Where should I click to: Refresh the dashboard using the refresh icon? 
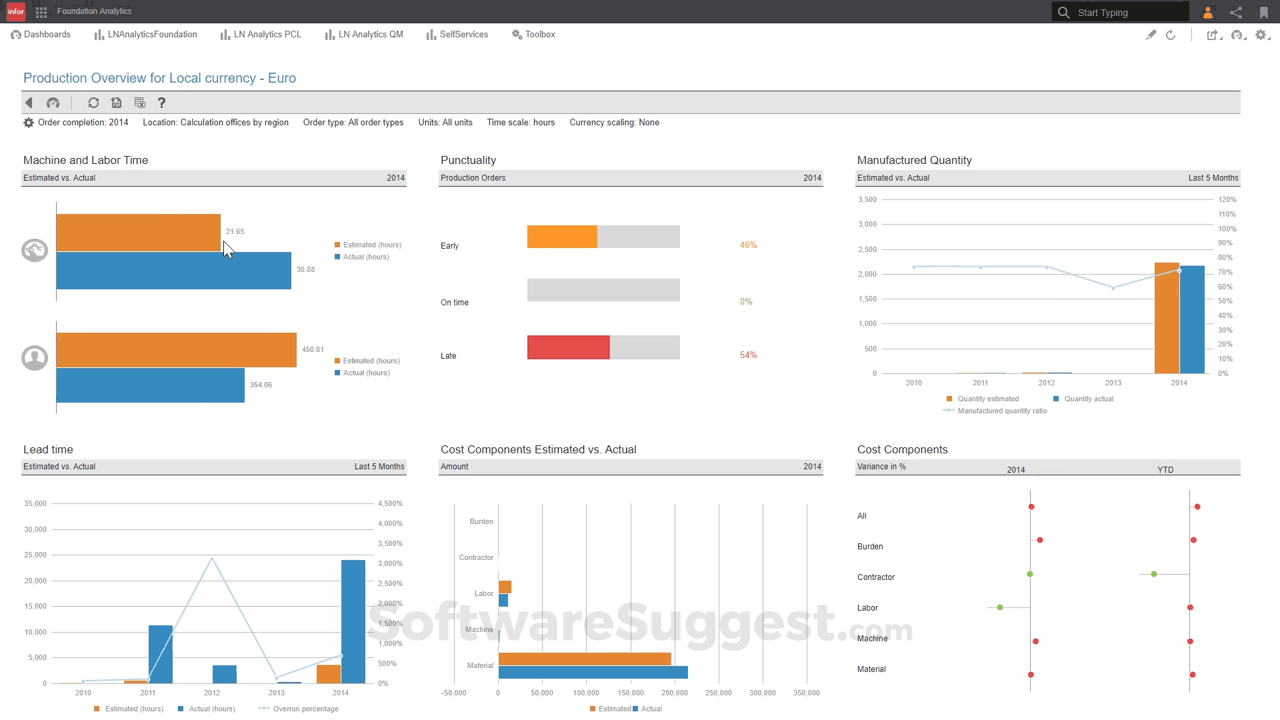coord(93,102)
